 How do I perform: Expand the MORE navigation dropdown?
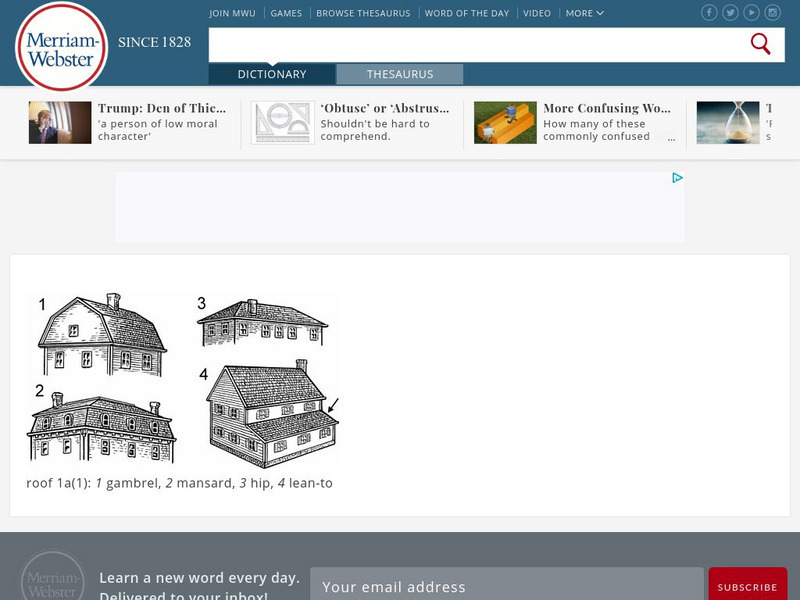584,13
